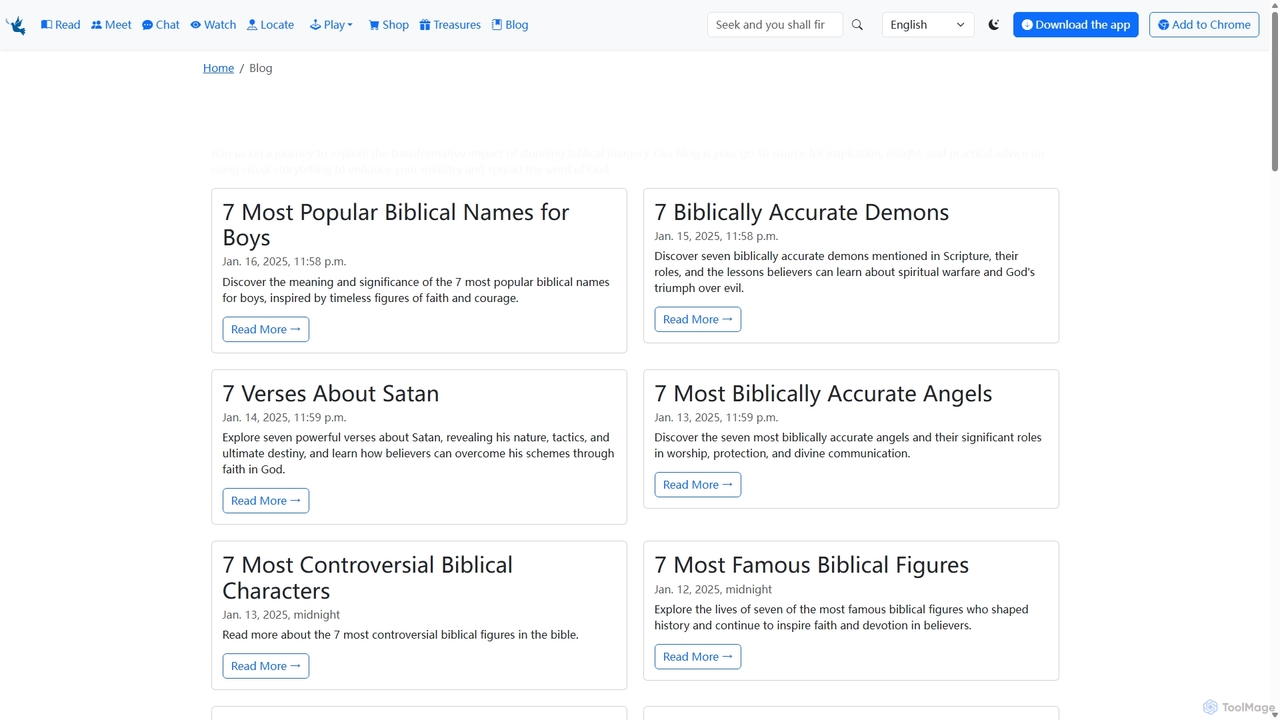Click date Jan. 15, 2025, 11:58 p.m.
1280x720 pixels.
click(716, 236)
